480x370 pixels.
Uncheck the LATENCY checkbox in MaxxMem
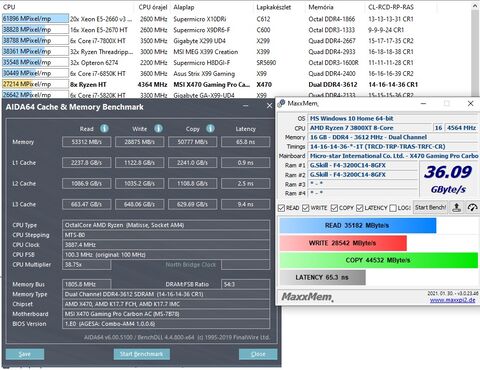tap(359, 208)
